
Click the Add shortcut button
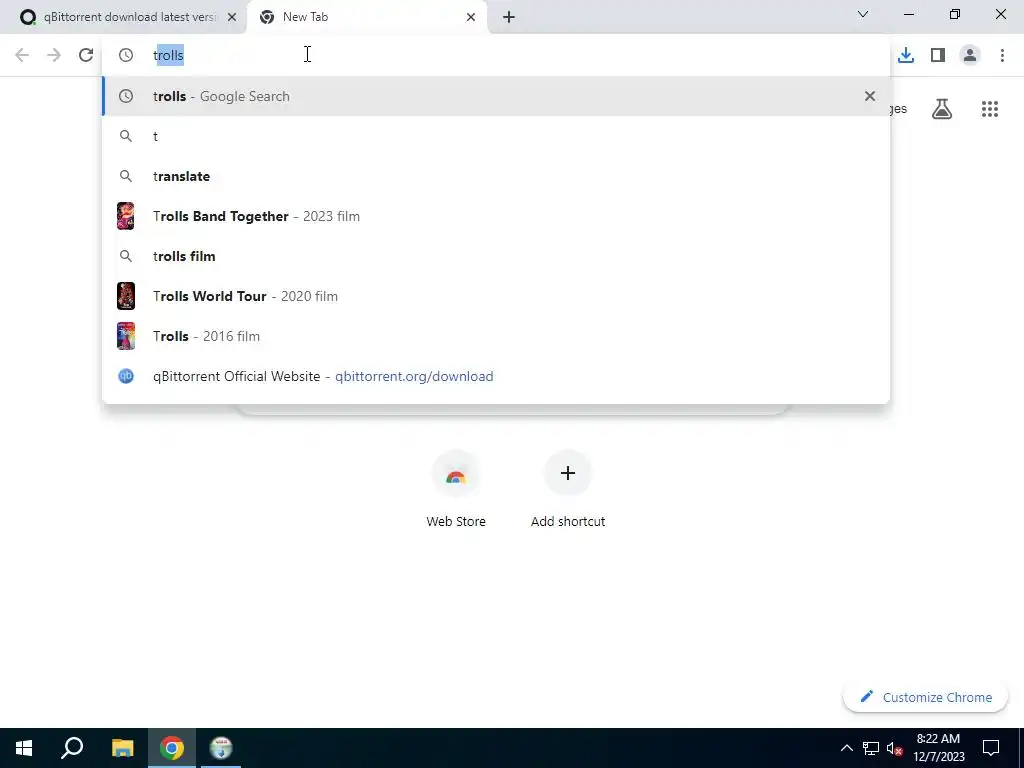tap(568, 488)
